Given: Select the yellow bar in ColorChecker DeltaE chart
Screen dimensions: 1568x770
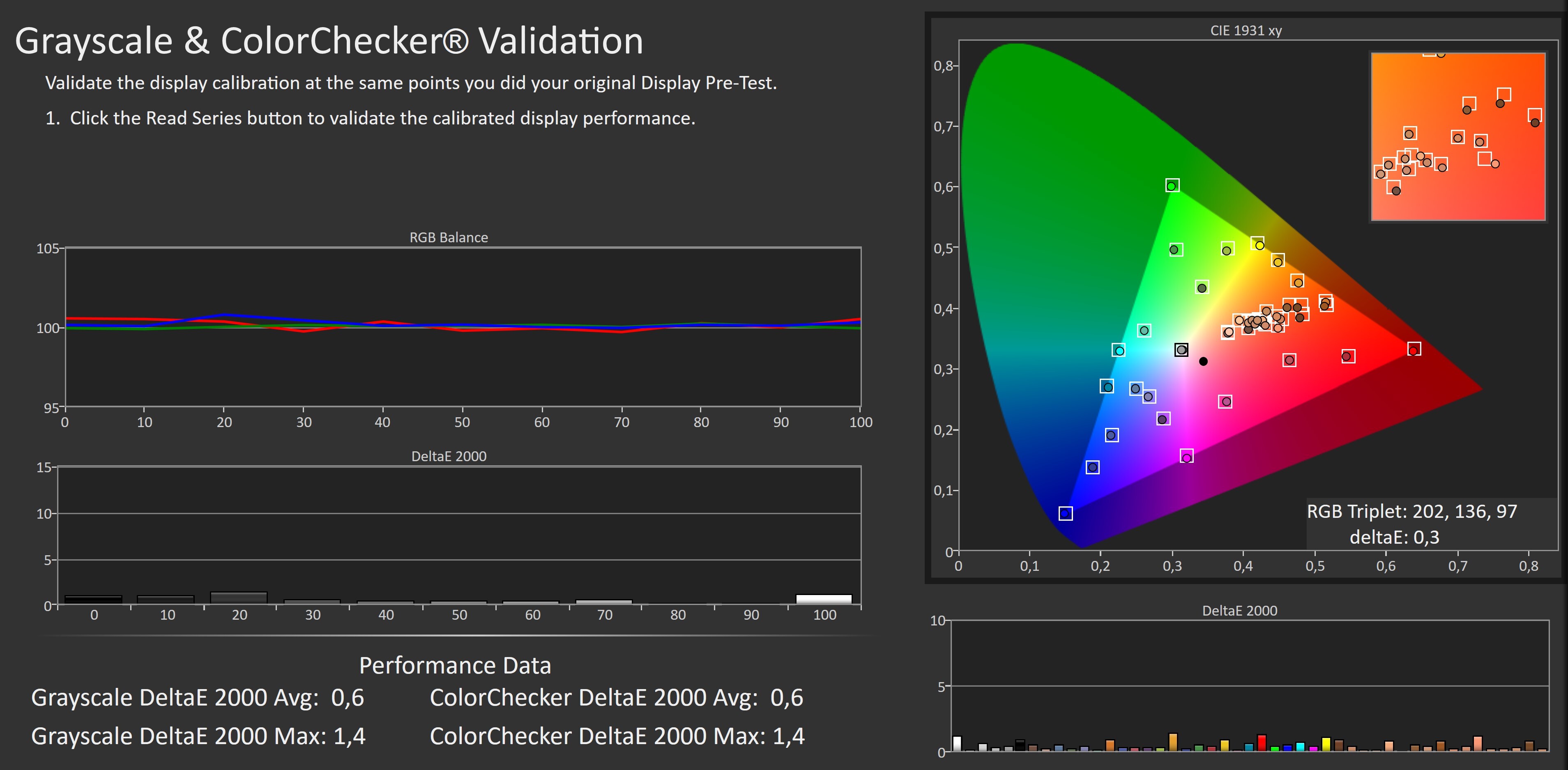Looking at the screenshot, I should 1326,745.
